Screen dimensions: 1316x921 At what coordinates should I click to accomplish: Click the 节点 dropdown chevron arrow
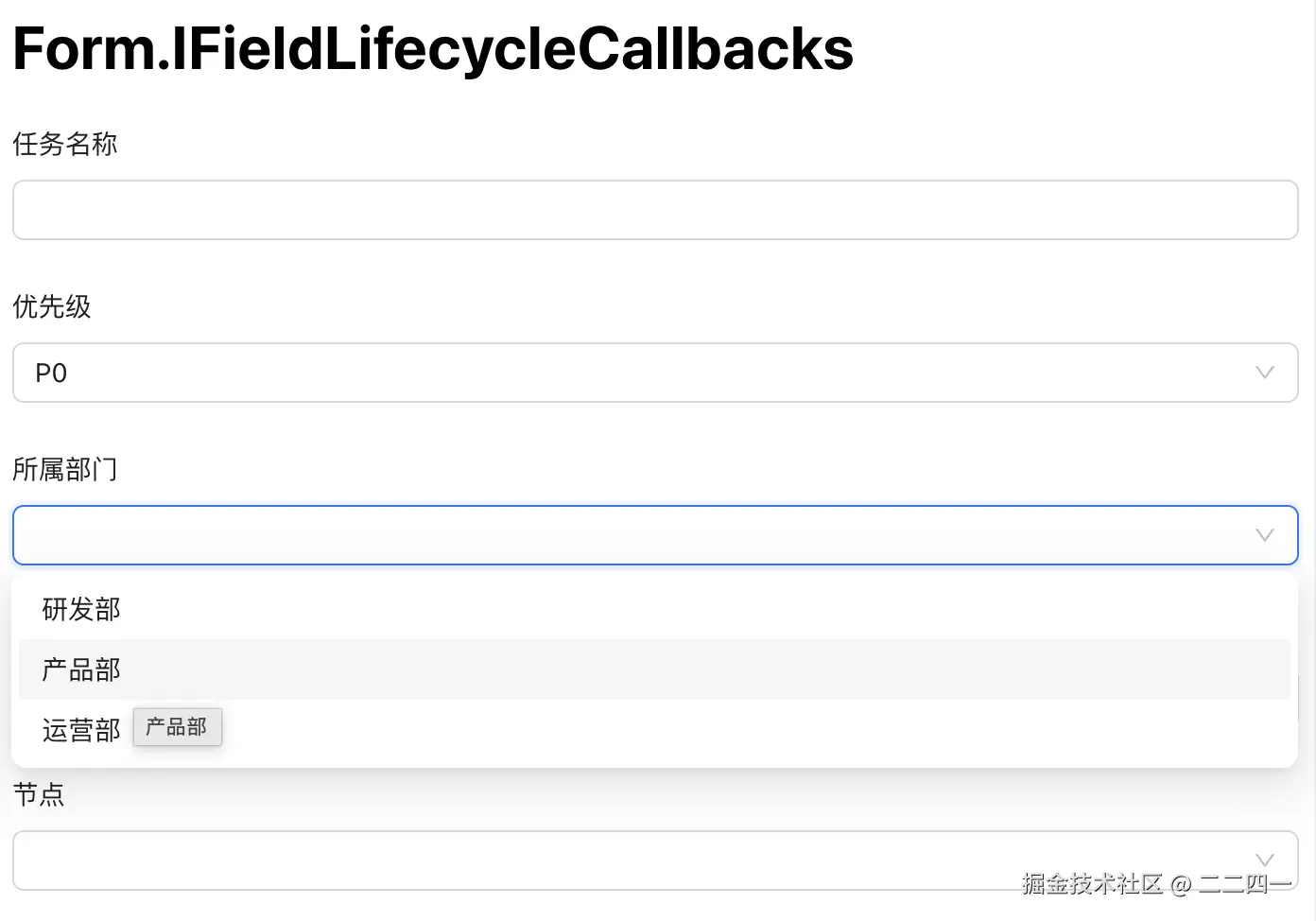(x=1264, y=859)
